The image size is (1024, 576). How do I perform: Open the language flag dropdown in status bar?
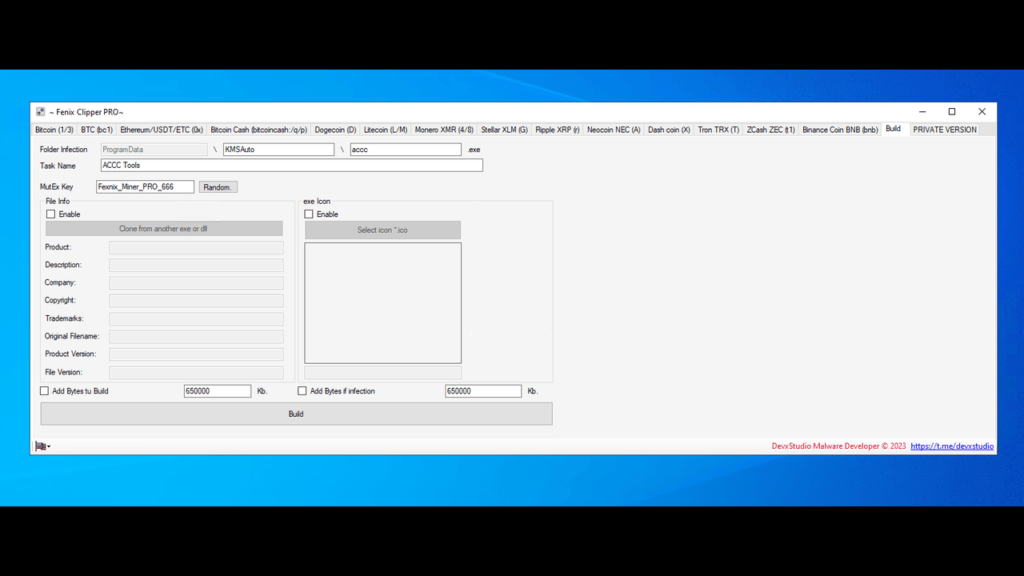click(x=42, y=446)
